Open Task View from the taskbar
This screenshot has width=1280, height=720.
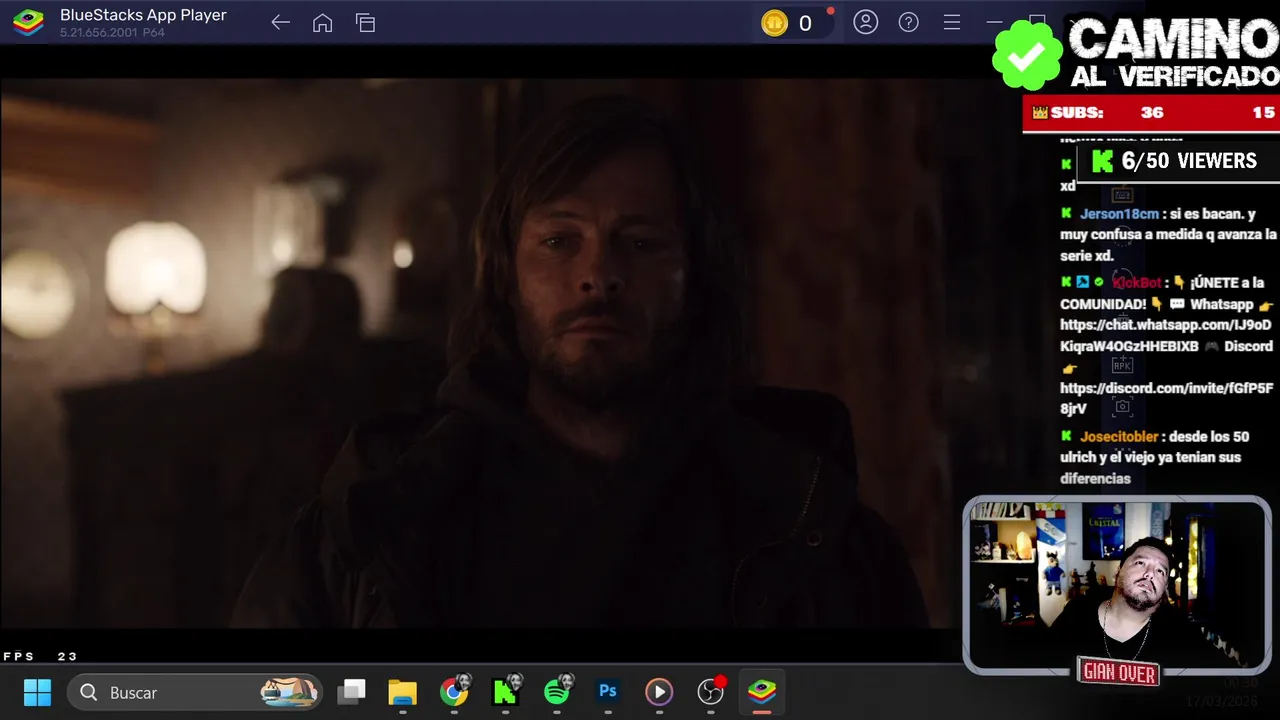351,692
